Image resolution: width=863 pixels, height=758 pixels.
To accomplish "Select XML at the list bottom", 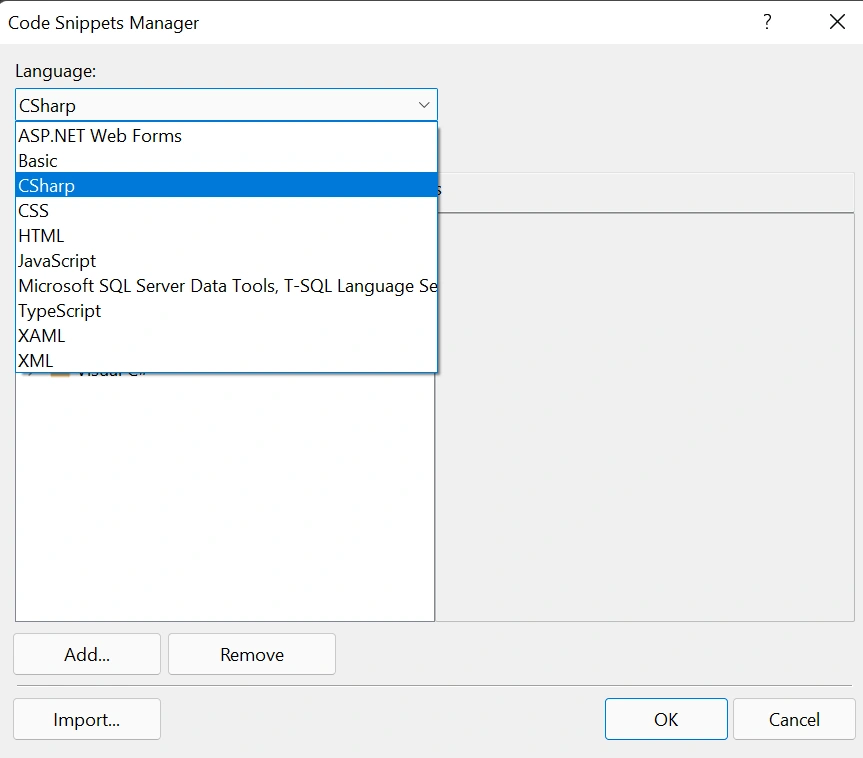I will (x=226, y=361).
